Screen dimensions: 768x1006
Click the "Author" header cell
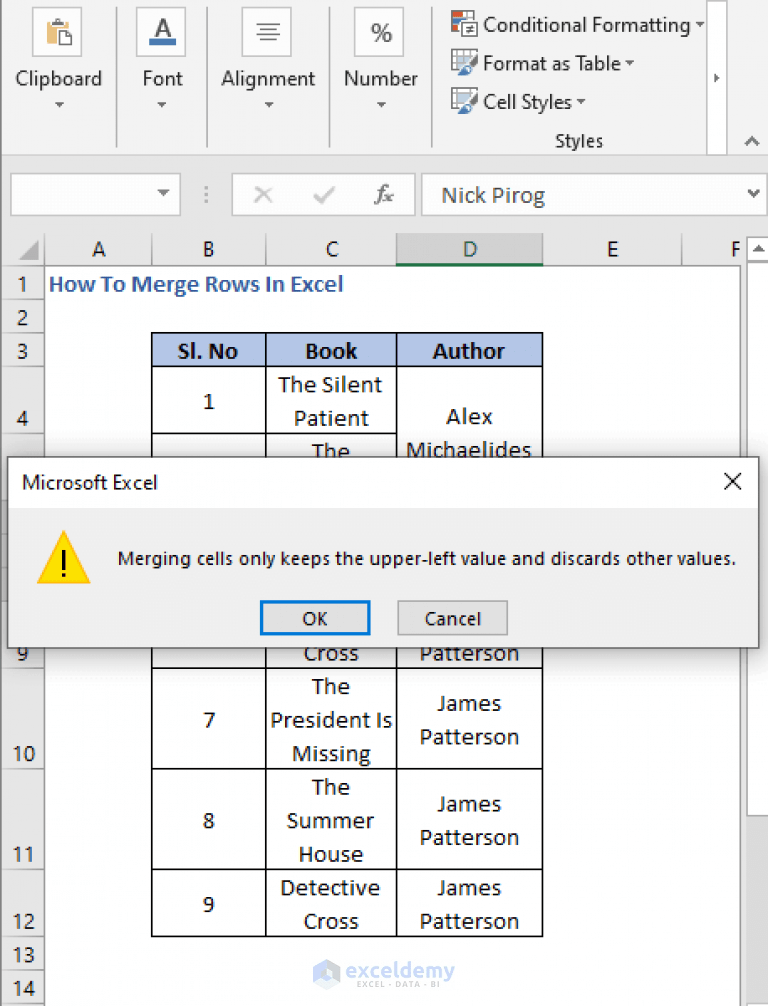(470, 350)
